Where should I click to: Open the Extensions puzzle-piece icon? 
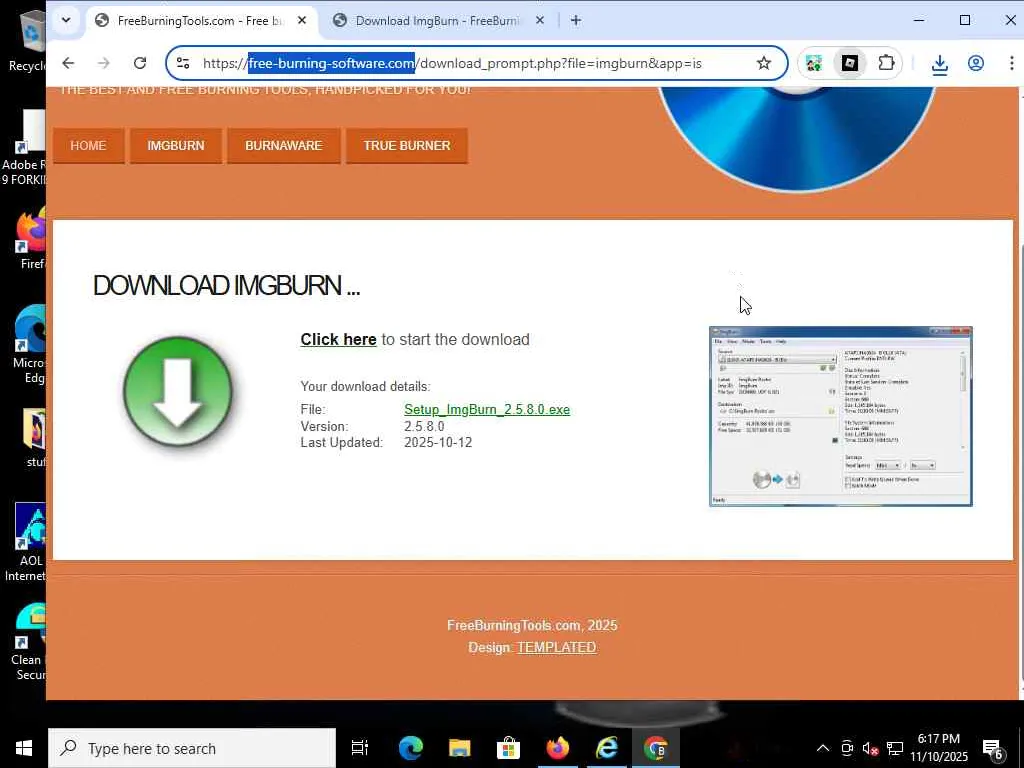pyautogui.click(x=886, y=63)
